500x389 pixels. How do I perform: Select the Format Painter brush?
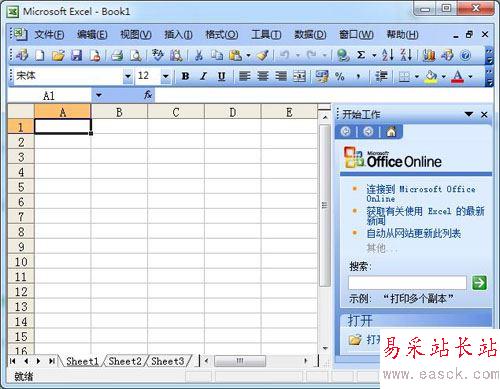[263, 55]
